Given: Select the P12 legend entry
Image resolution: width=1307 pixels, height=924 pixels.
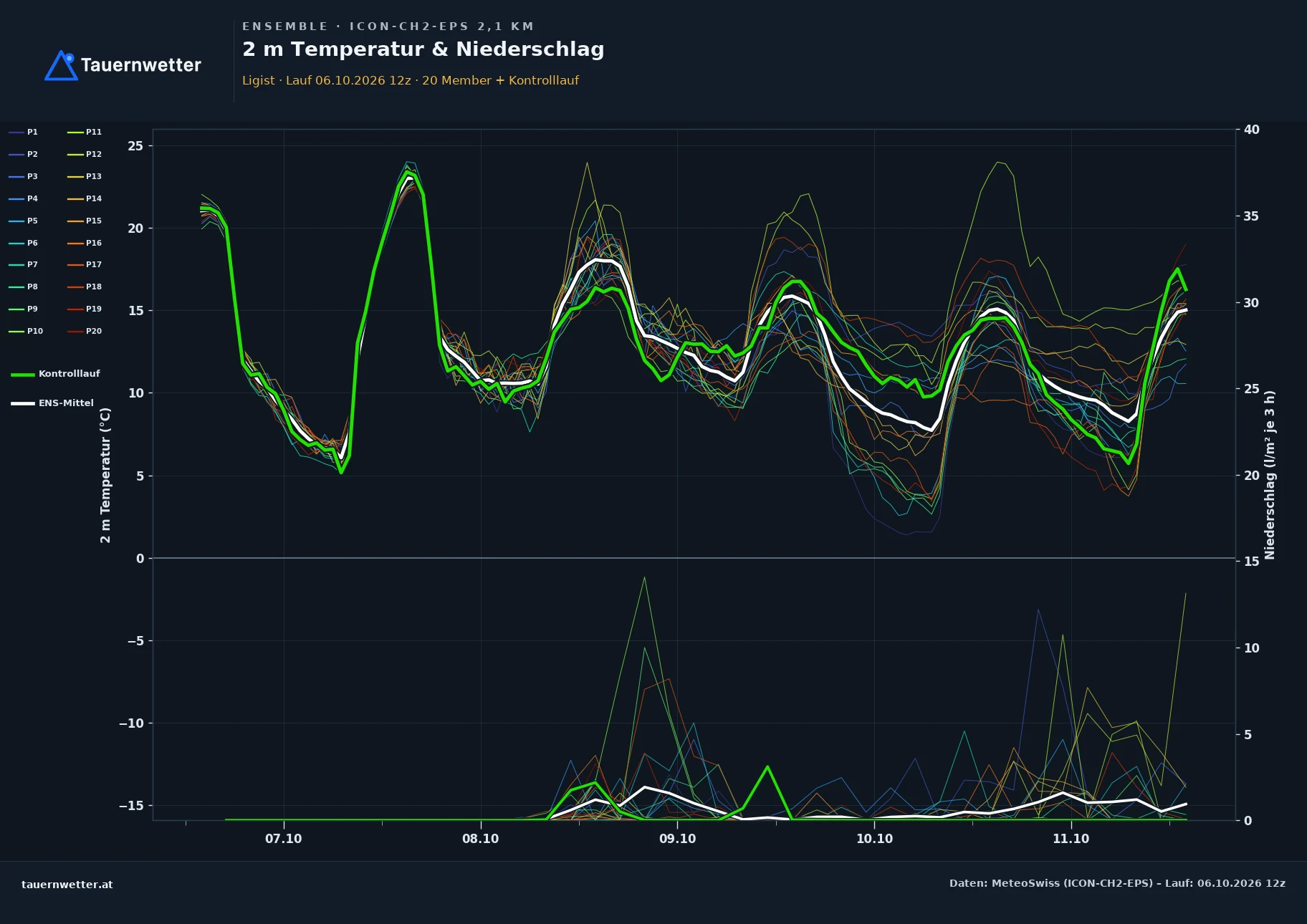Looking at the screenshot, I should pyautogui.click(x=85, y=155).
